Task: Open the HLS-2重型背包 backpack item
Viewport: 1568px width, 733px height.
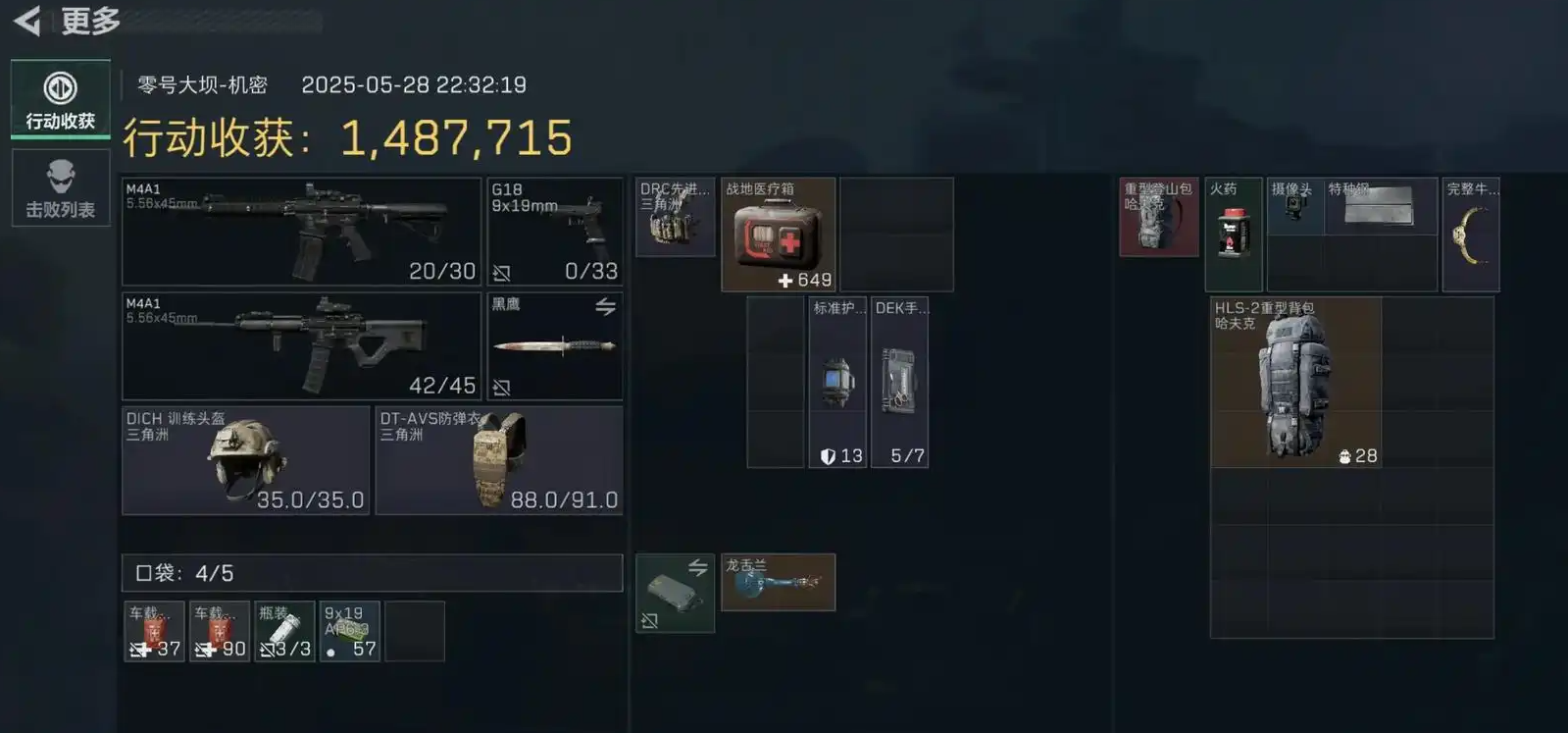Action: tap(1296, 383)
